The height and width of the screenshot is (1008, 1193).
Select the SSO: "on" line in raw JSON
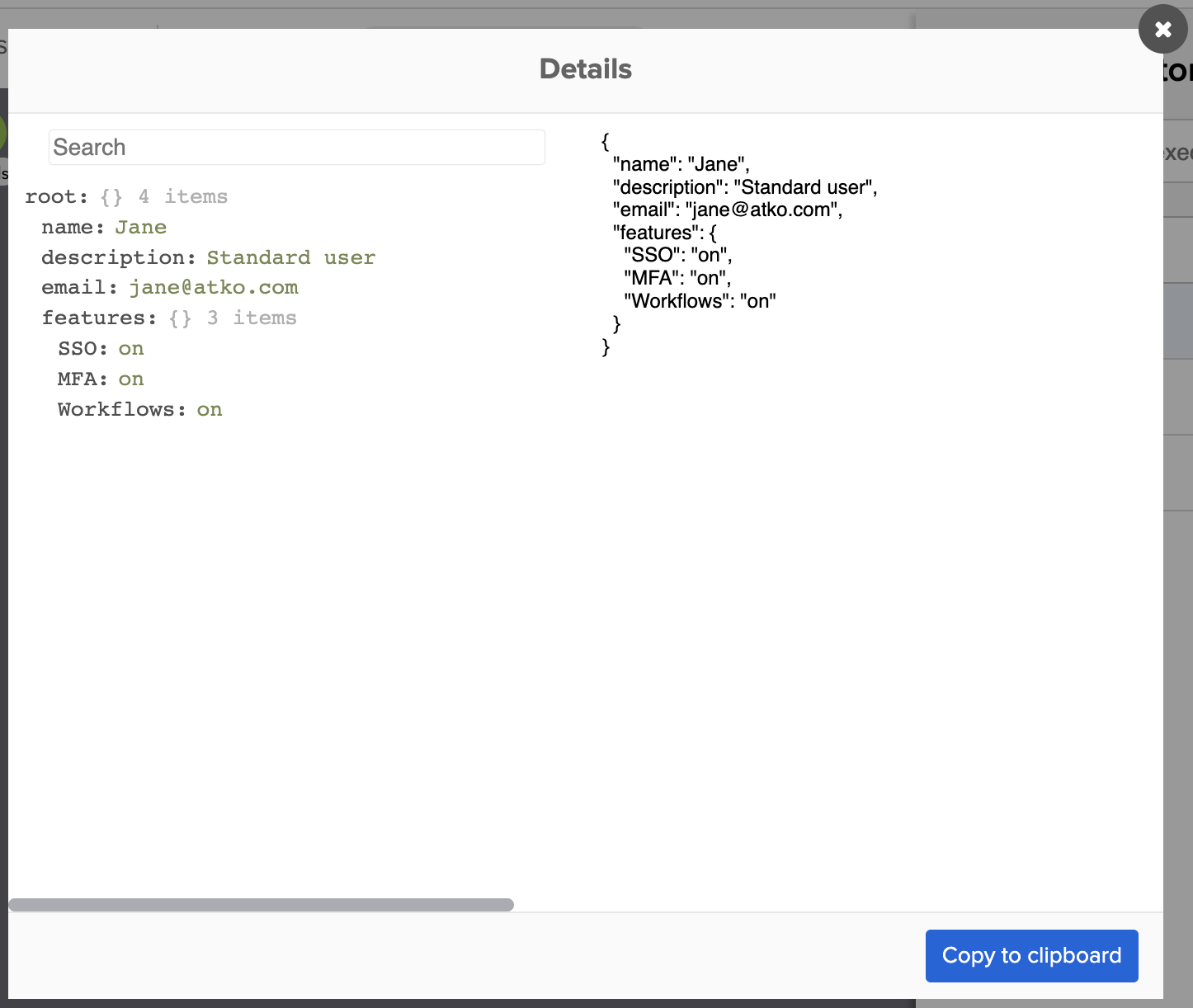(676, 255)
